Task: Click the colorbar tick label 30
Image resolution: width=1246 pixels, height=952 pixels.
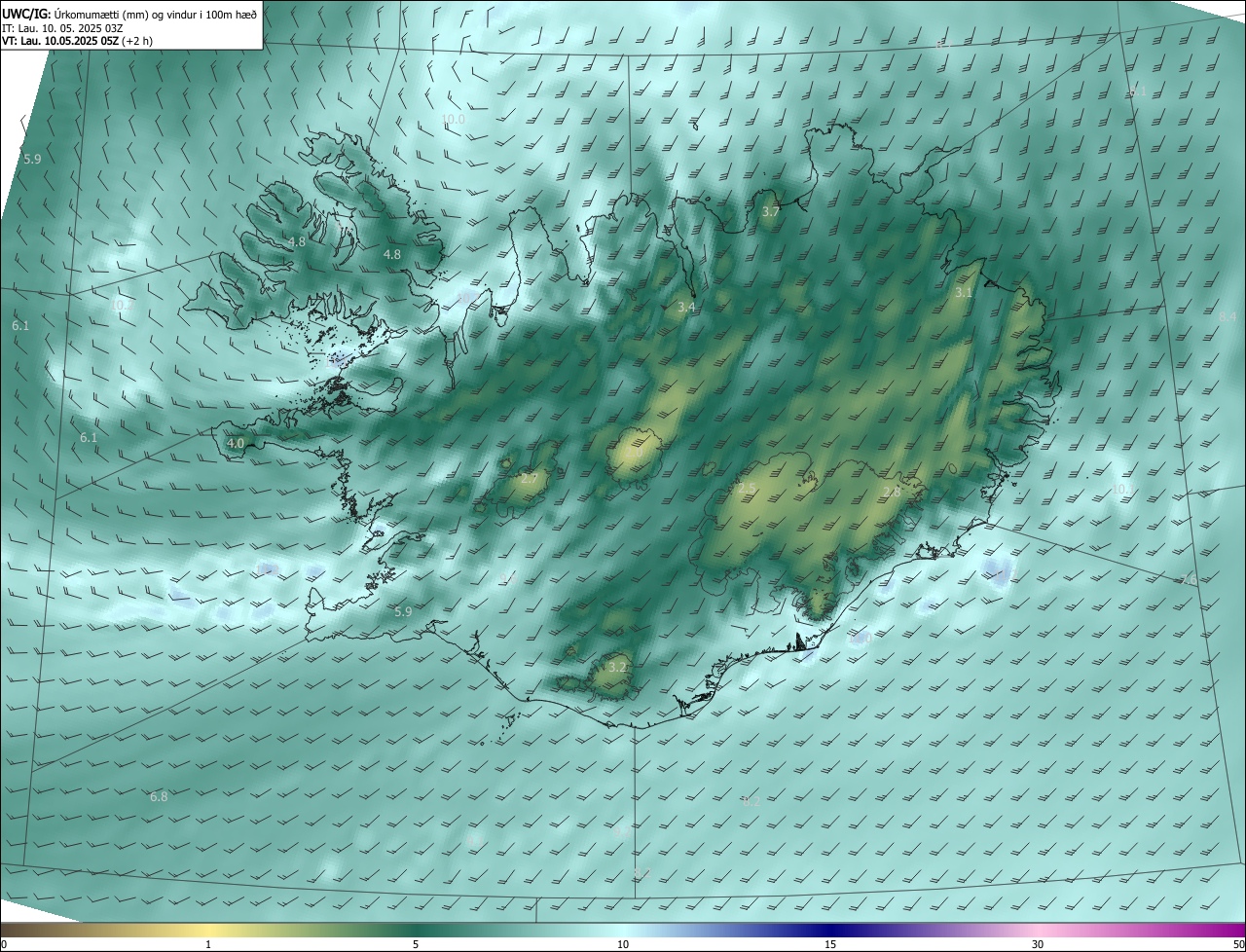Action: [x=1038, y=944]
